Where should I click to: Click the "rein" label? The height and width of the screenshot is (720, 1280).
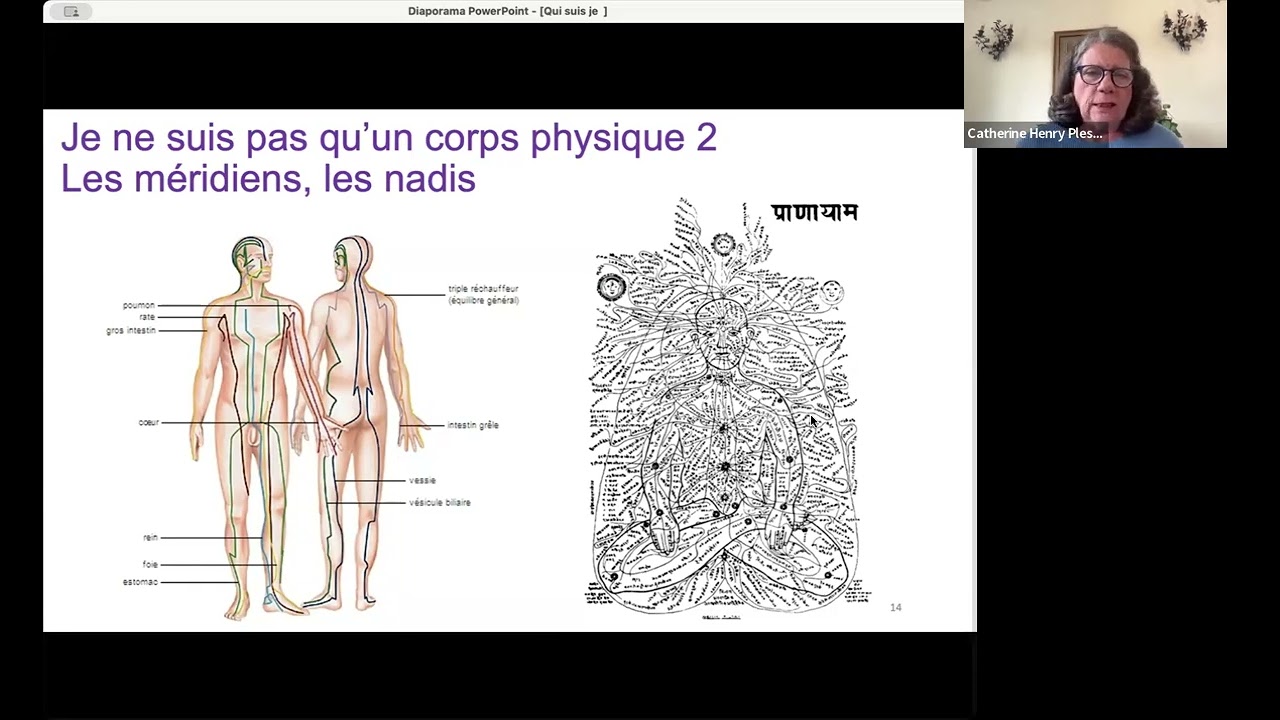point(150,538)
